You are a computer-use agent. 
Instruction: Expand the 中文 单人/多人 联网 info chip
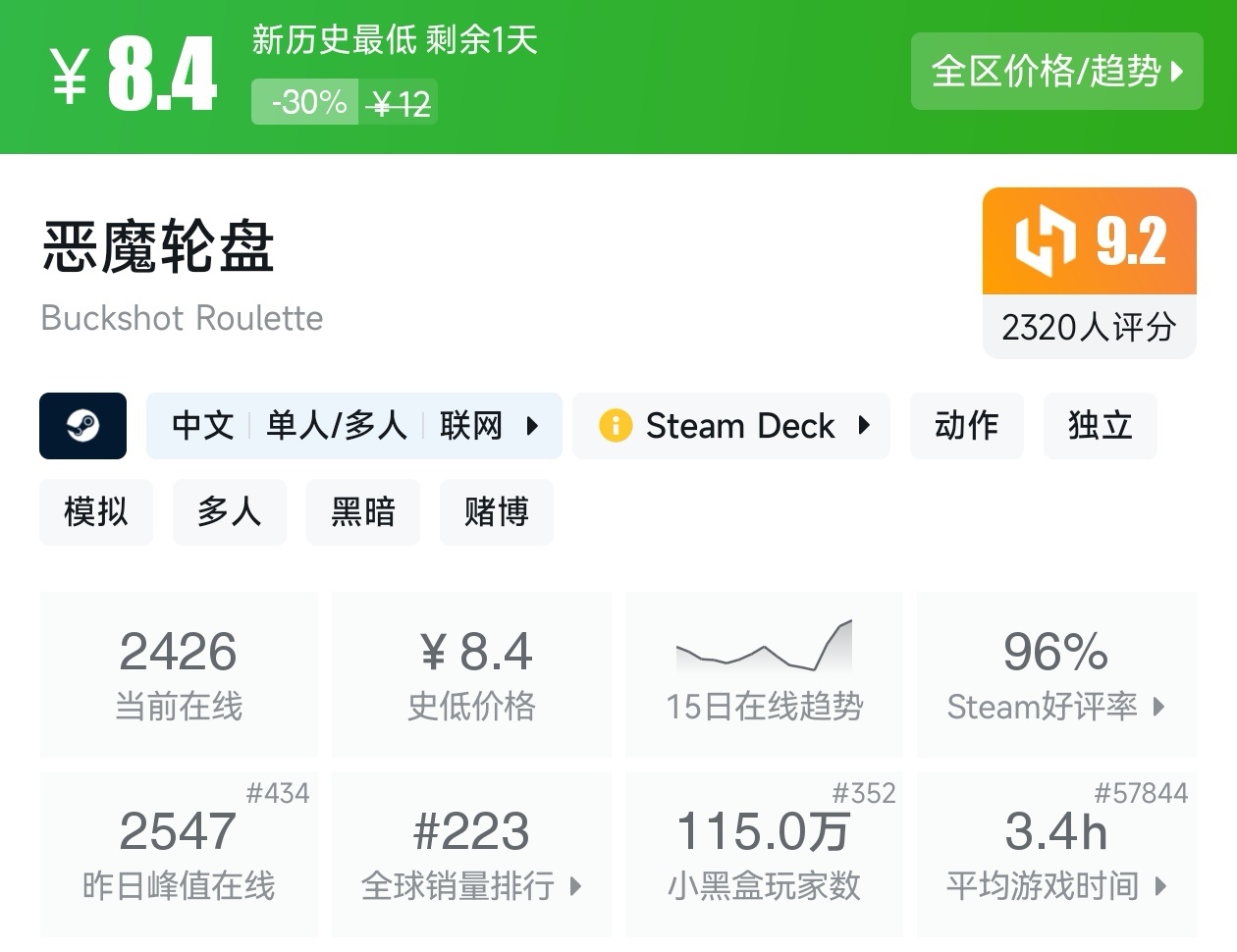[x=353, y=426]
